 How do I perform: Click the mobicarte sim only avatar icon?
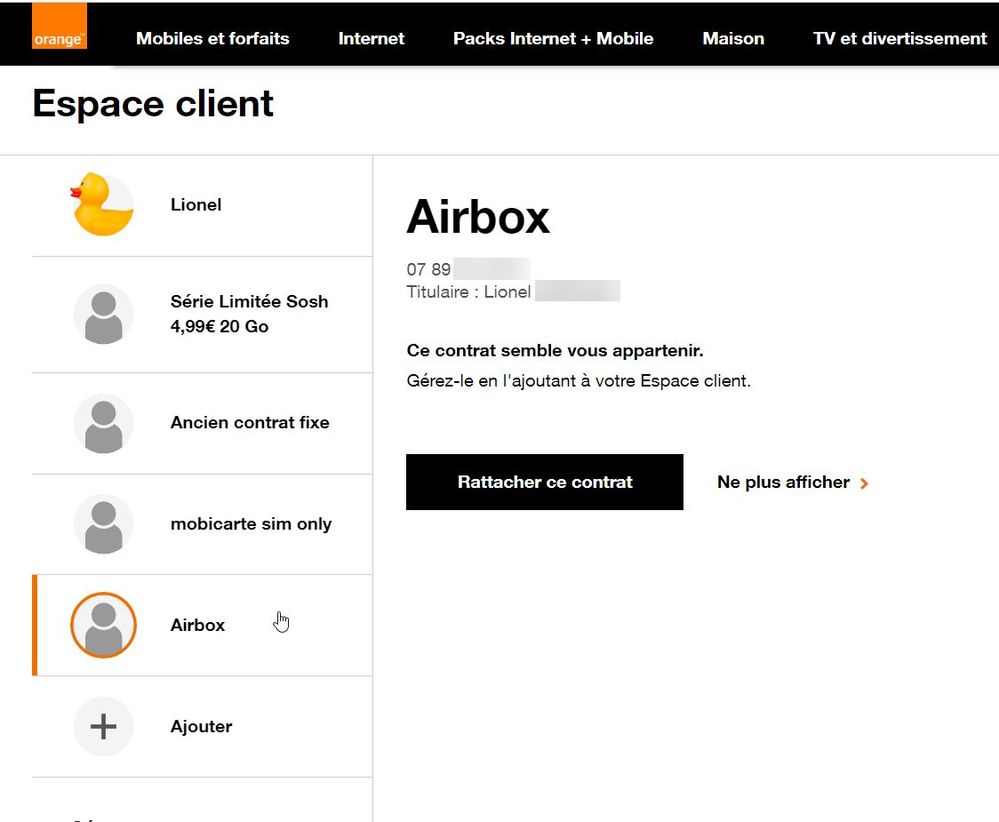click(x=103, y=524)
